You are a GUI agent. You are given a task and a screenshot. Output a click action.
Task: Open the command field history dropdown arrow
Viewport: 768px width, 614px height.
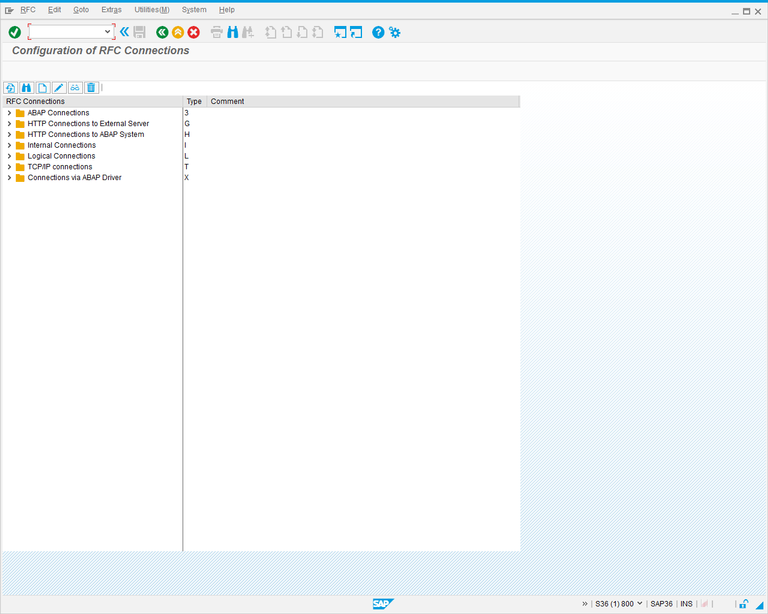(108, 32)
